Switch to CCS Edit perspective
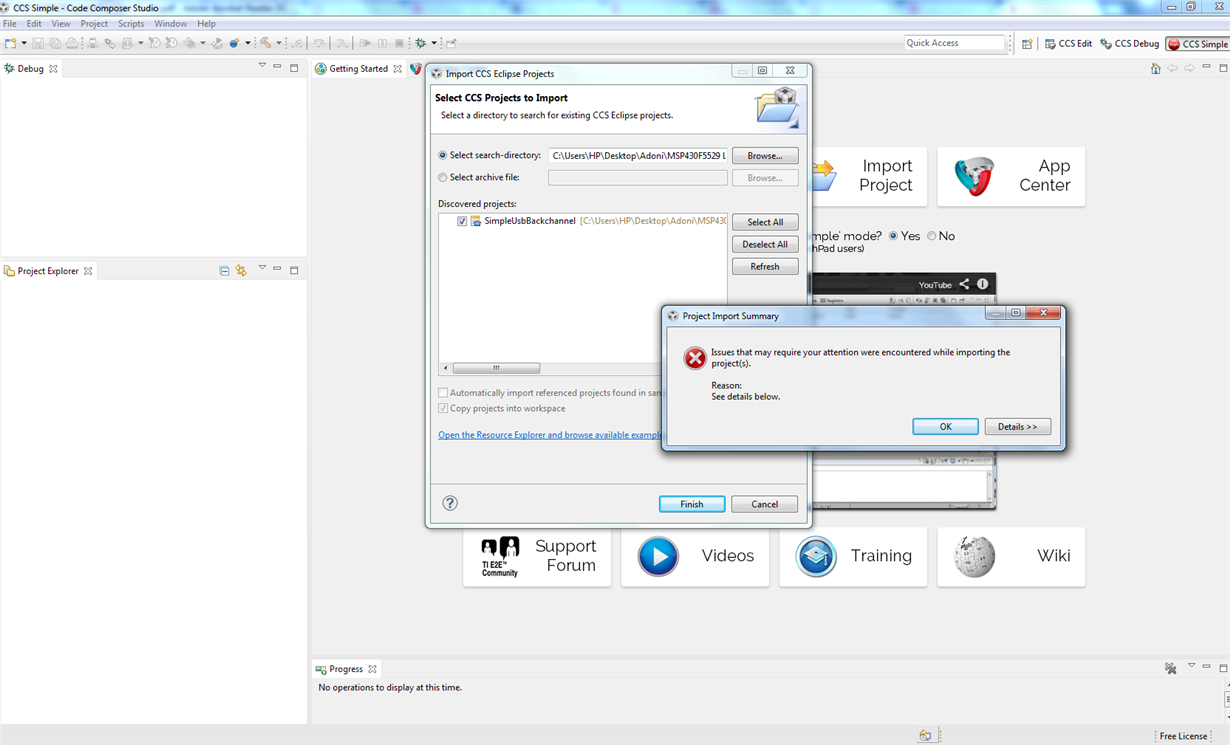Screen dimensions: 1230x745 point(1068,44)
